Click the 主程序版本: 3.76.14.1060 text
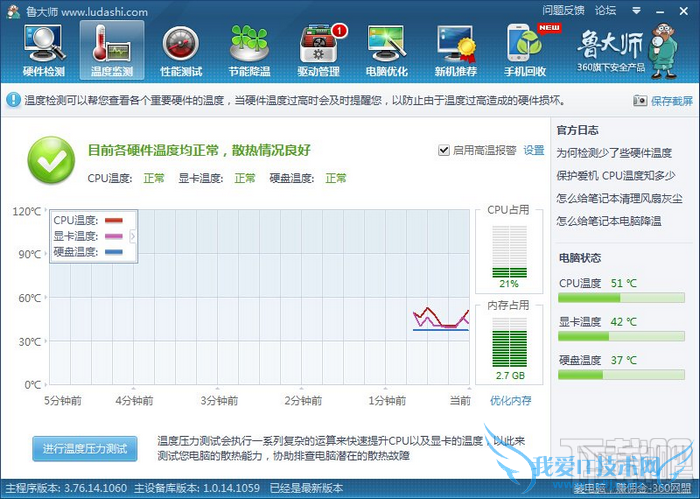 pyautogui.click(x=66, y=488)
